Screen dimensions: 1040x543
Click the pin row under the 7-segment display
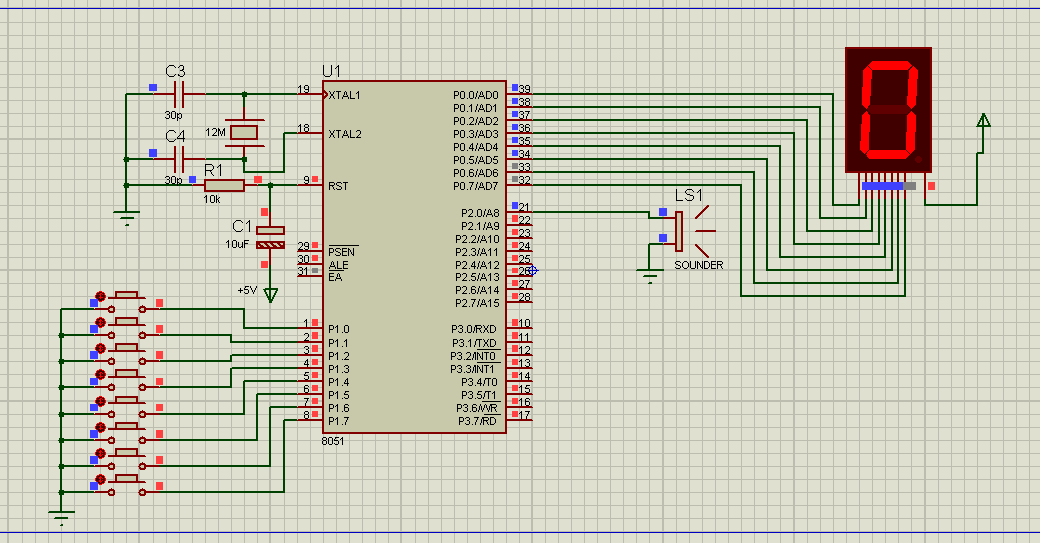[889, 186]
